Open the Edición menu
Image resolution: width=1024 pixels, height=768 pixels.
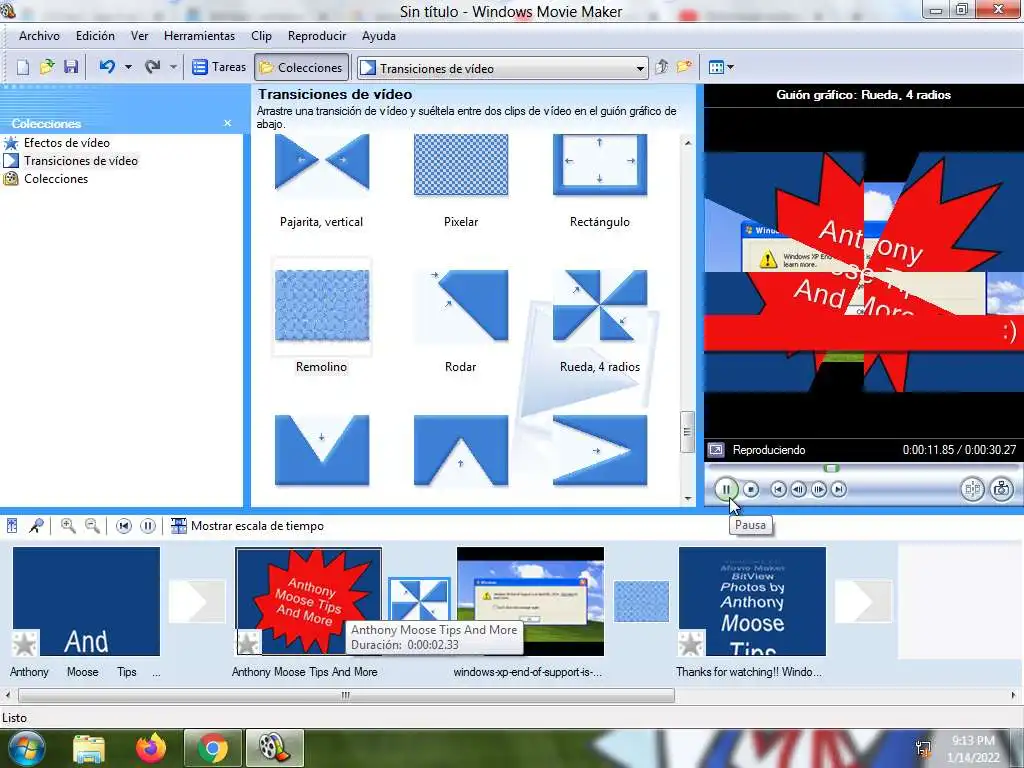(95, 36)
